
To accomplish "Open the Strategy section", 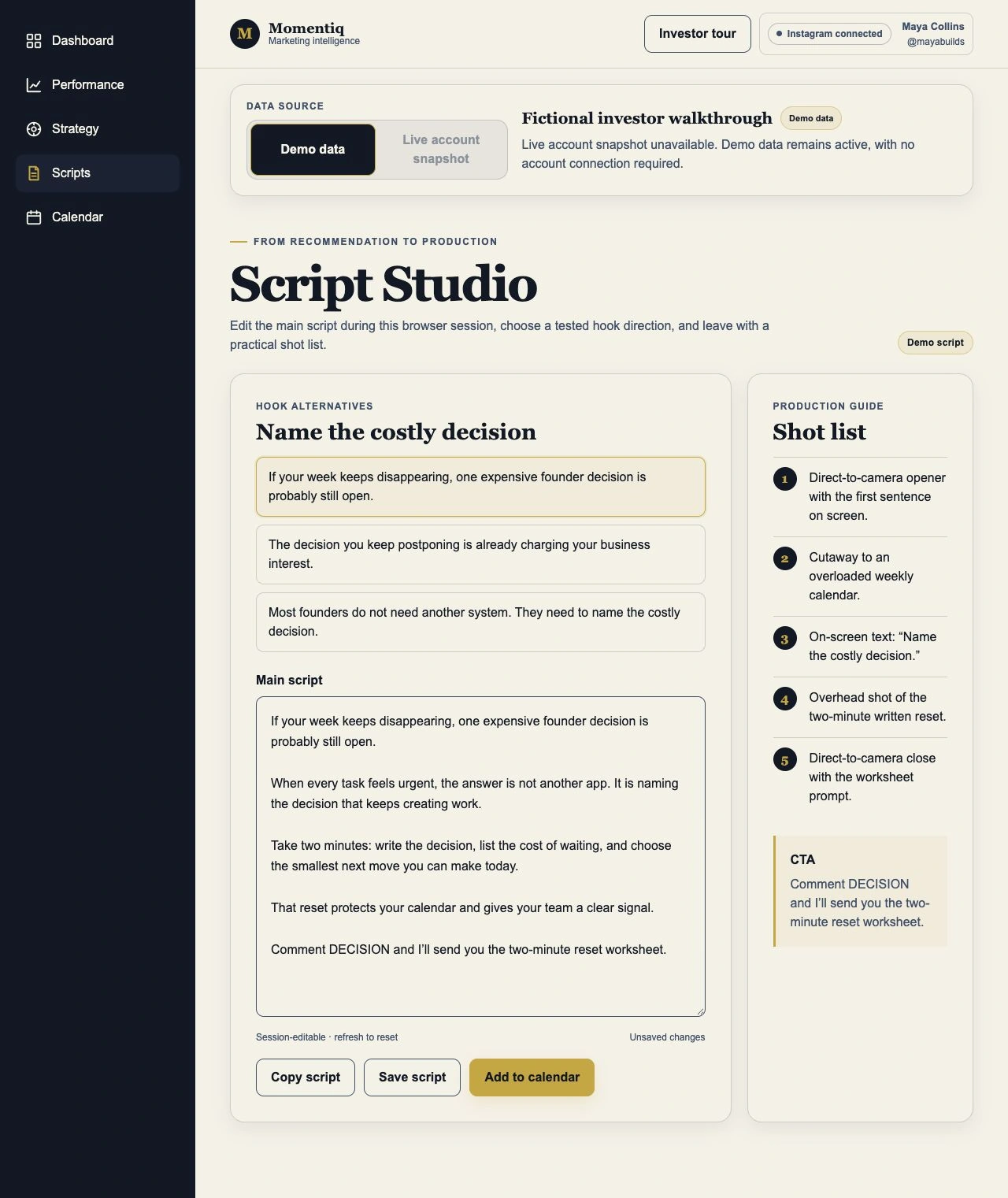I will pyautogui.click(x=98, y=129).
